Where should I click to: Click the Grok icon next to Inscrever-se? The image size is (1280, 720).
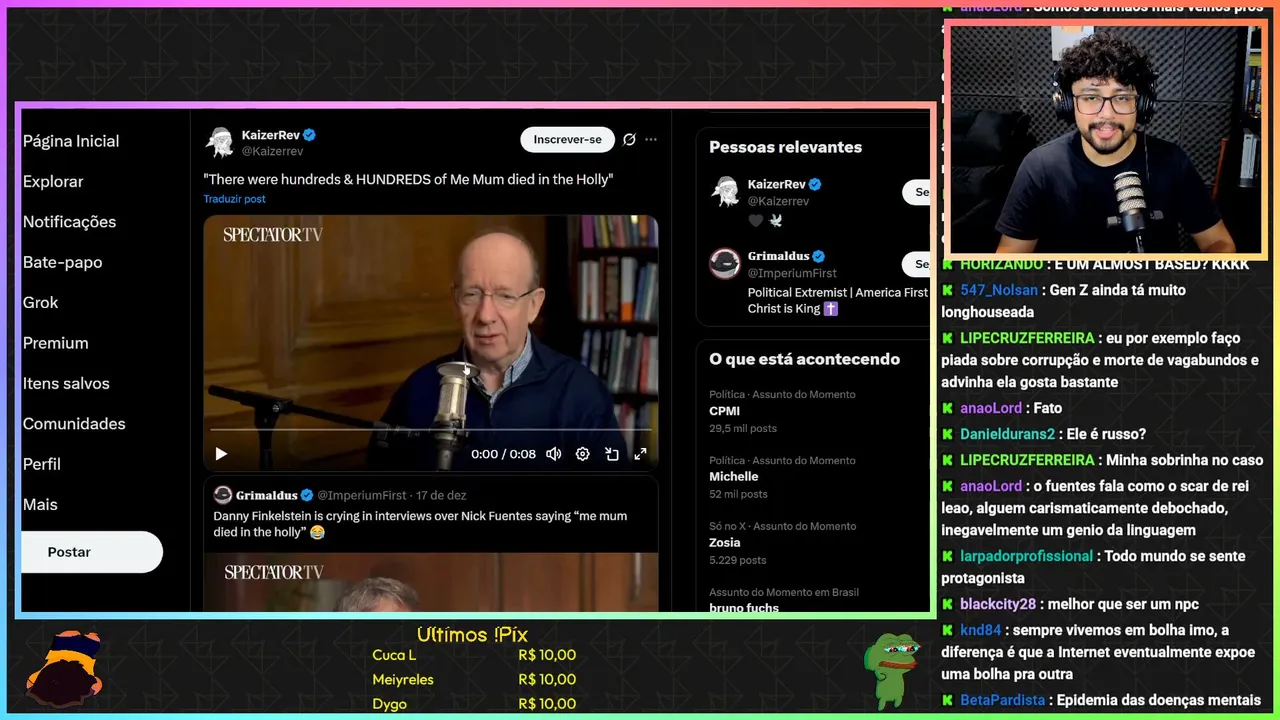pos(629,139)
